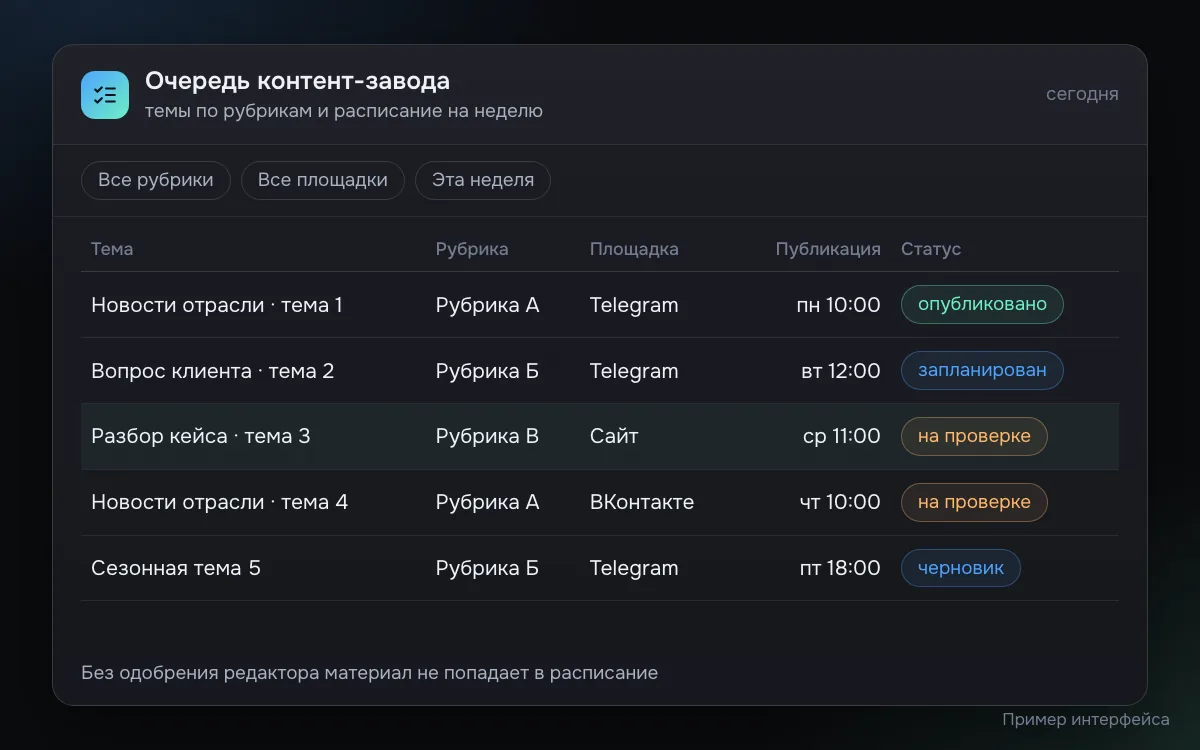Click the "пт 18:00" publication time
The height and width of the screenshot is (750, 1200).
tap(840, 568)
